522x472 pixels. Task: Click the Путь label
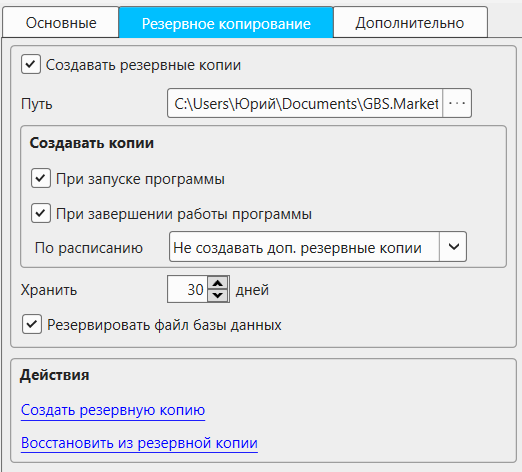[x=37, y=104]
